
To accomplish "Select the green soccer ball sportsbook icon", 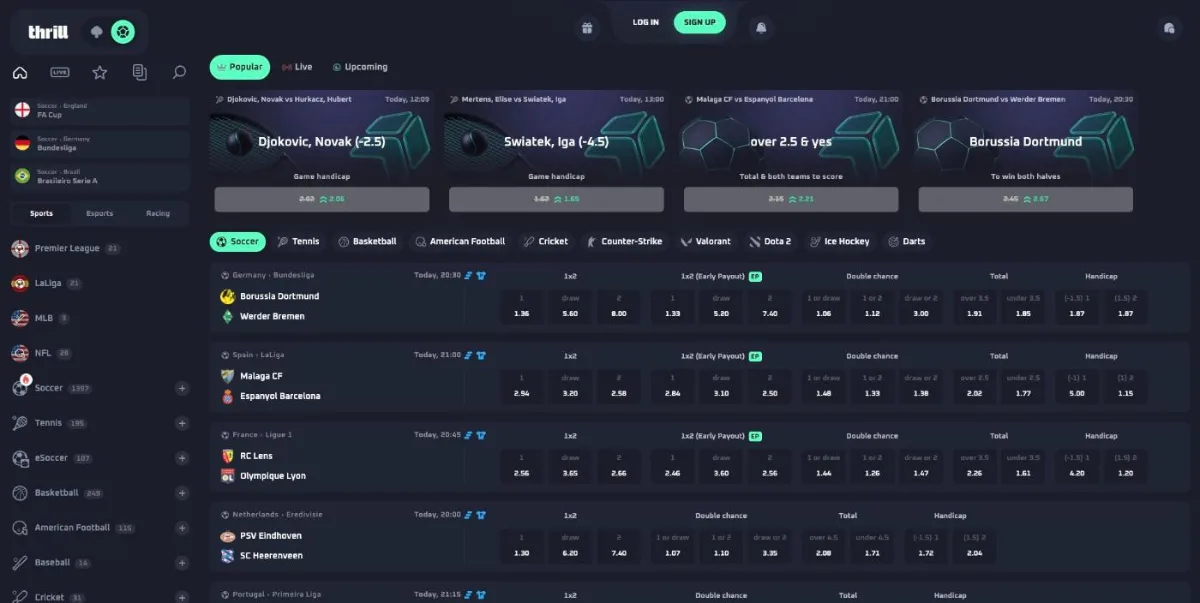I will pos(123,32).
